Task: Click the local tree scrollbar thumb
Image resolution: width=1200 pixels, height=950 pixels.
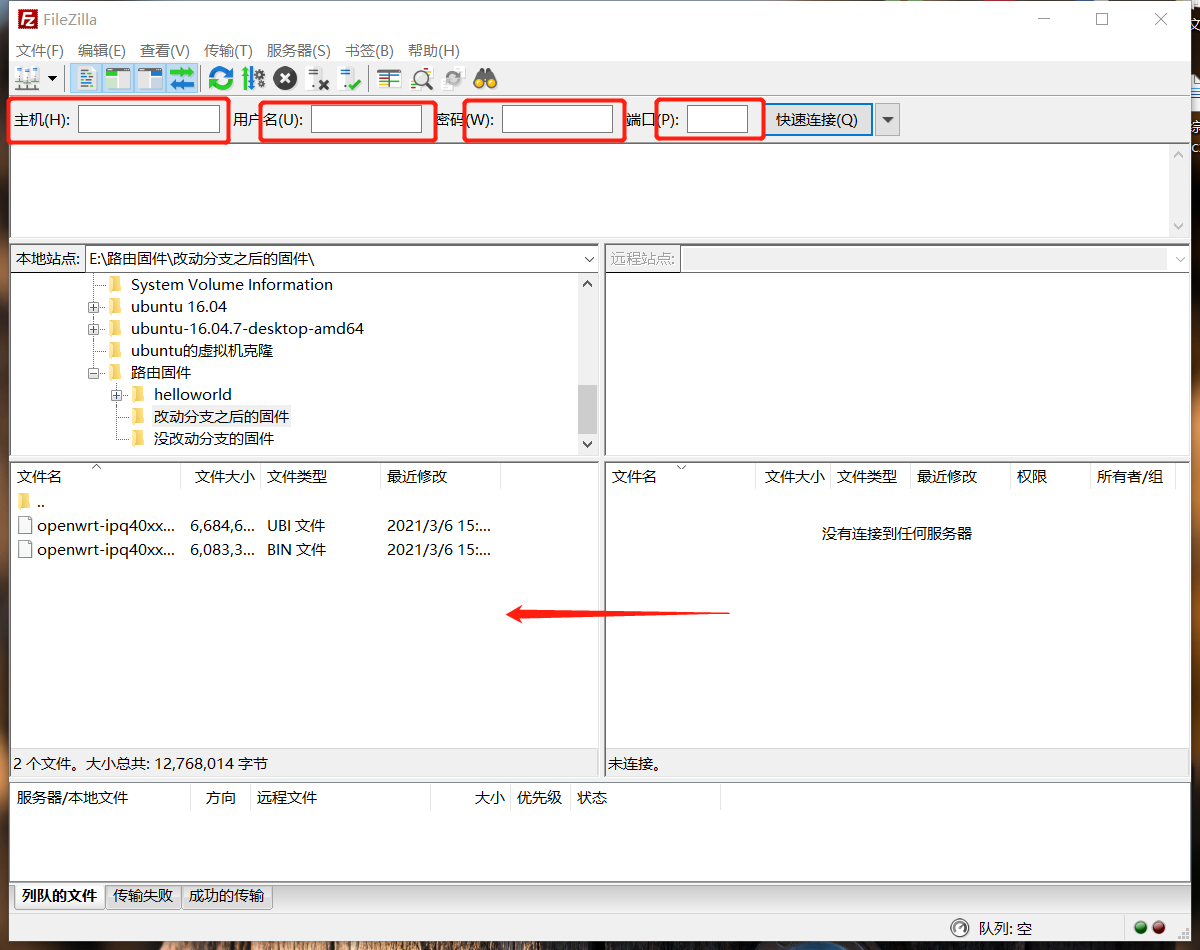Action: (x=587, y=408)
